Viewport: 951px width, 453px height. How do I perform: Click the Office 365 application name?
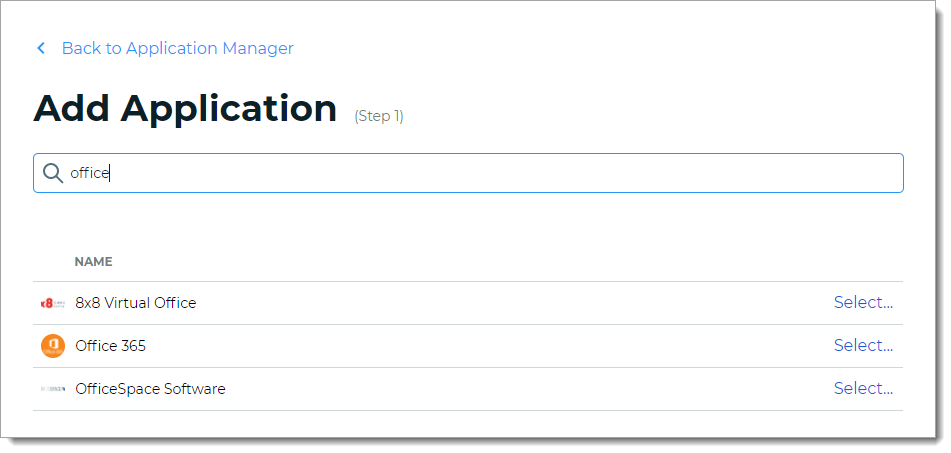click(110, 346)
